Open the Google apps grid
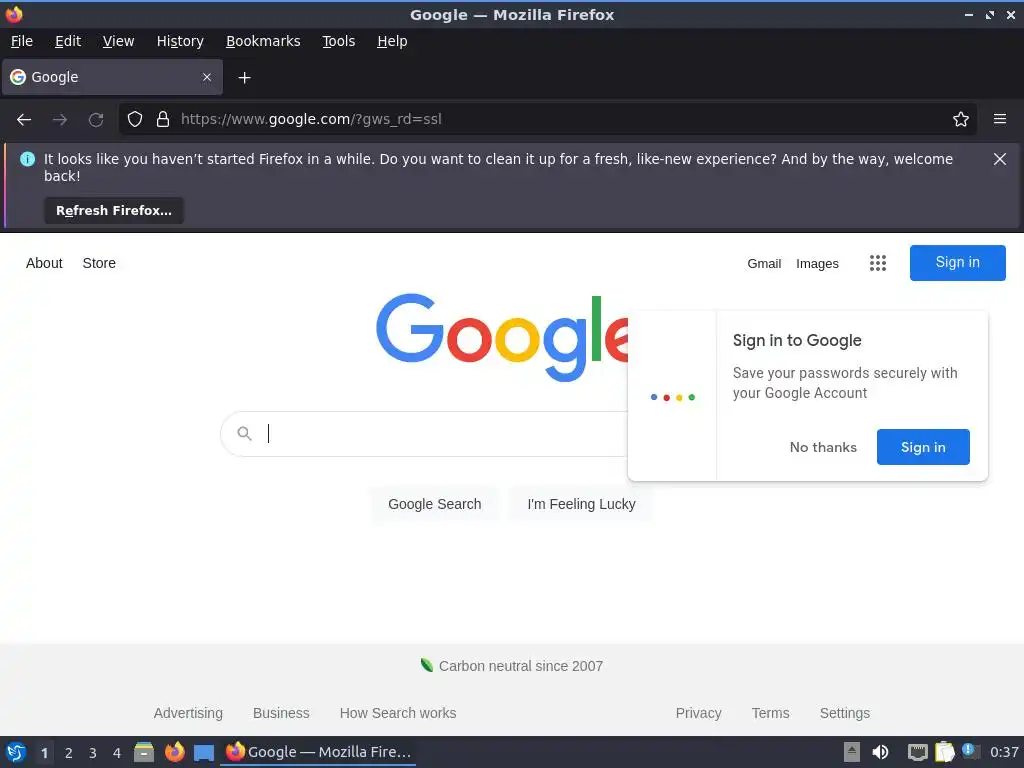This screenshot has height=768, width=1024. pyautogui.click(x=878, y=263)
